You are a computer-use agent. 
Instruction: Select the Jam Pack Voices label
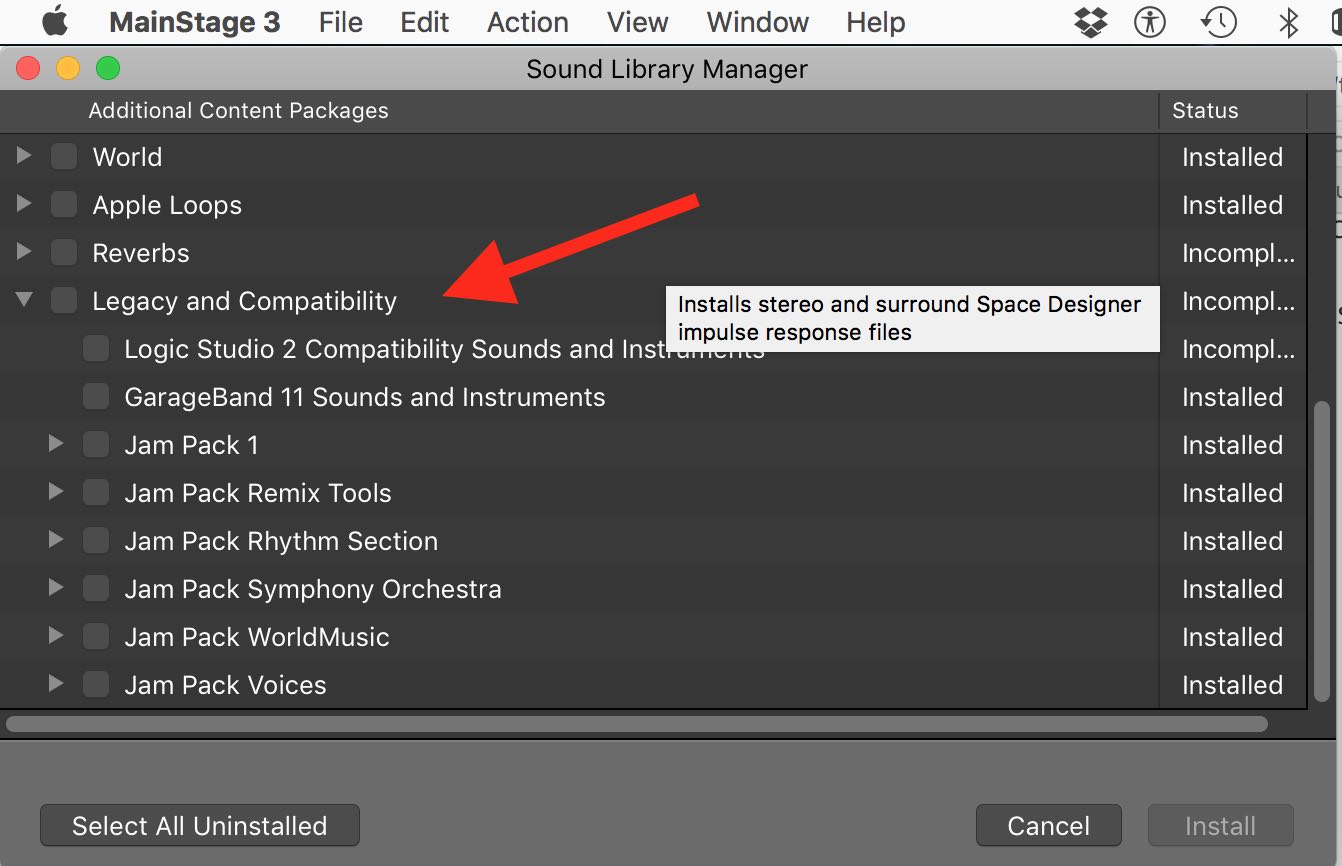225,685
